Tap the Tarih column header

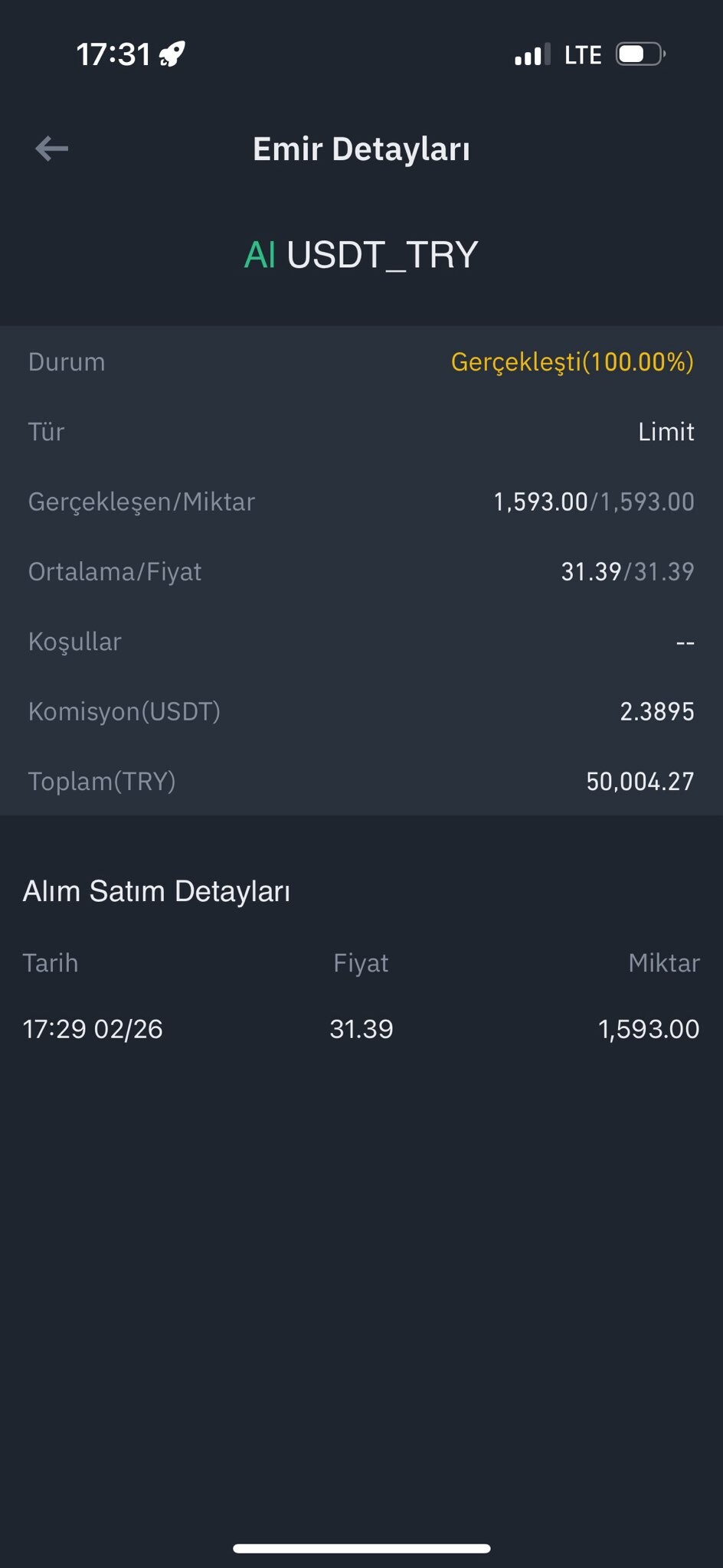[x=51, y=963]
